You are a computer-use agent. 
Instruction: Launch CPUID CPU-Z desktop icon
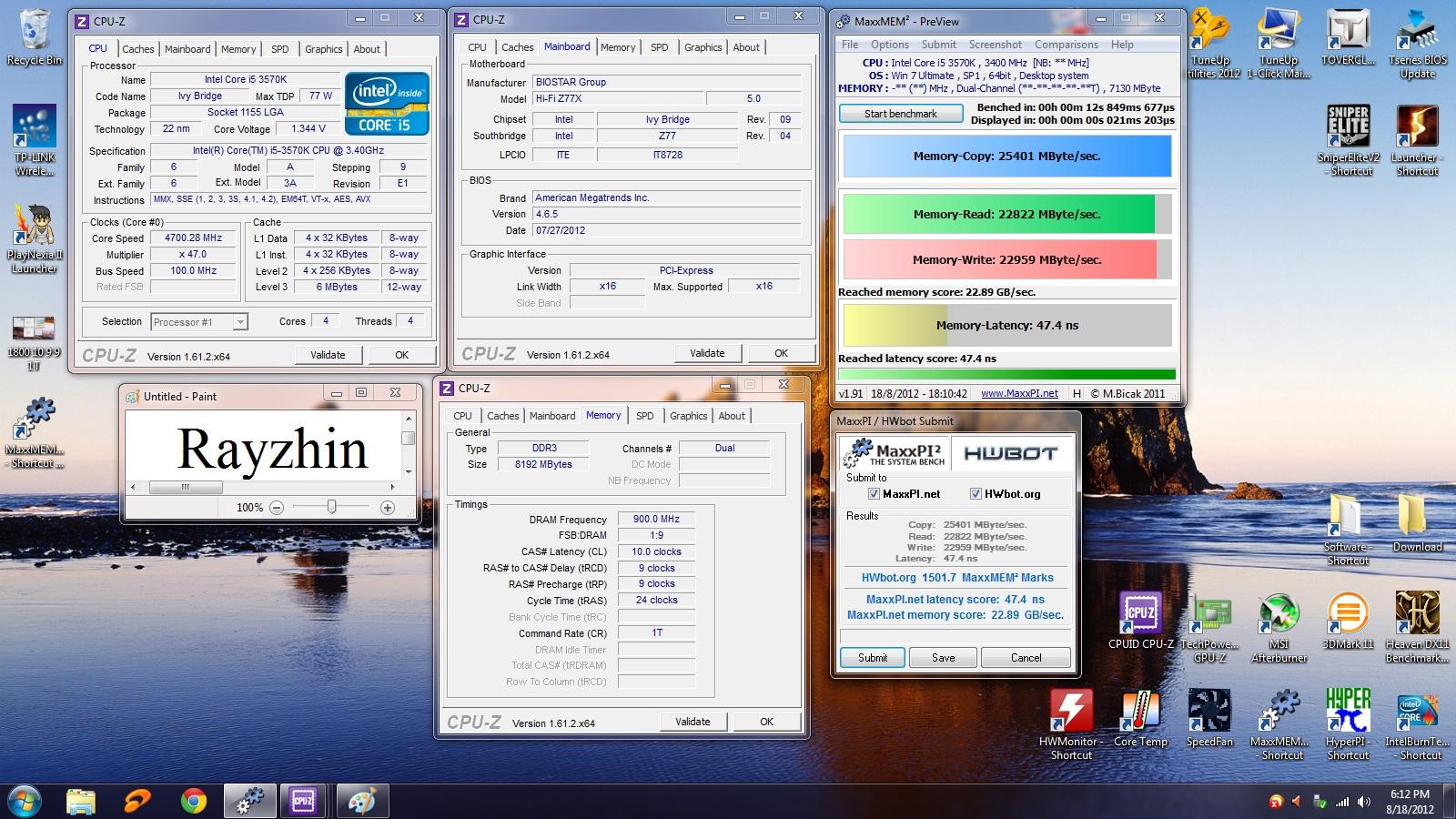1141,621
